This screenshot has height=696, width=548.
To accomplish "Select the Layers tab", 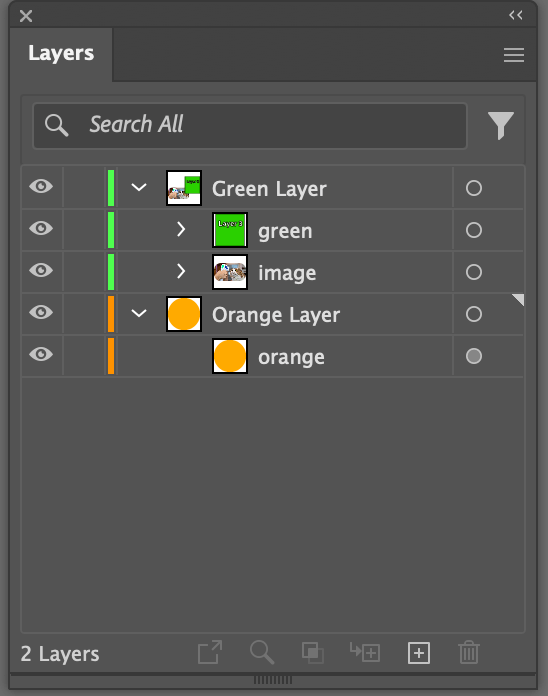I will click(61, 54).
